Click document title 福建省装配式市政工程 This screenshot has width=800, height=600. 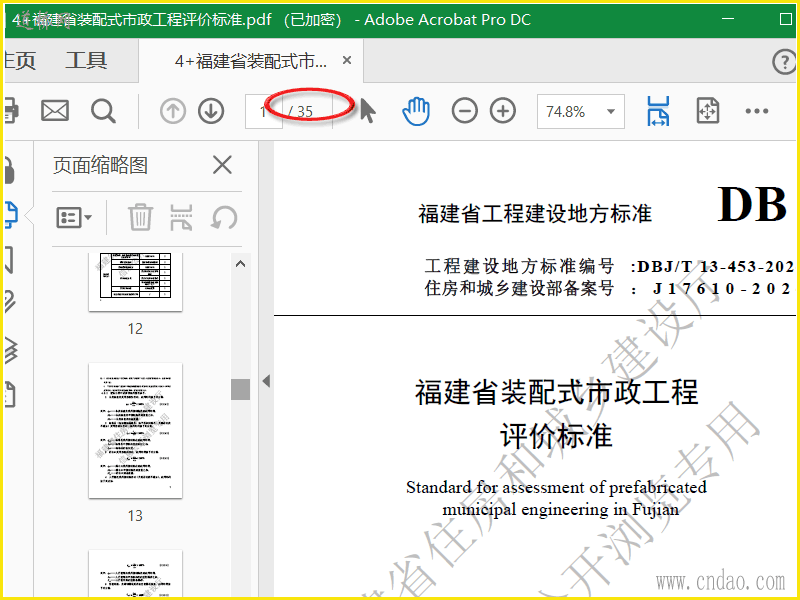point(556,392)
